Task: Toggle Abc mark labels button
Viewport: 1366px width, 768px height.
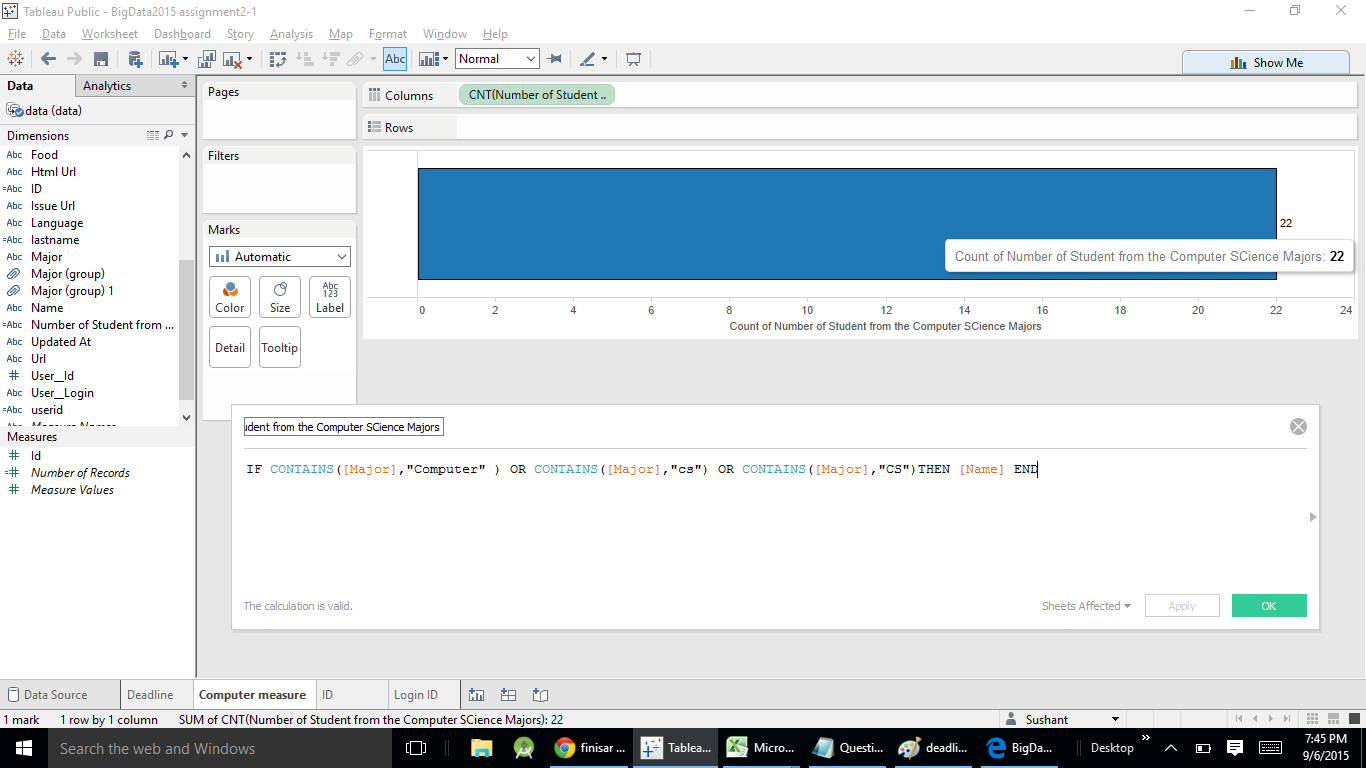Action: tap(395, 59)
